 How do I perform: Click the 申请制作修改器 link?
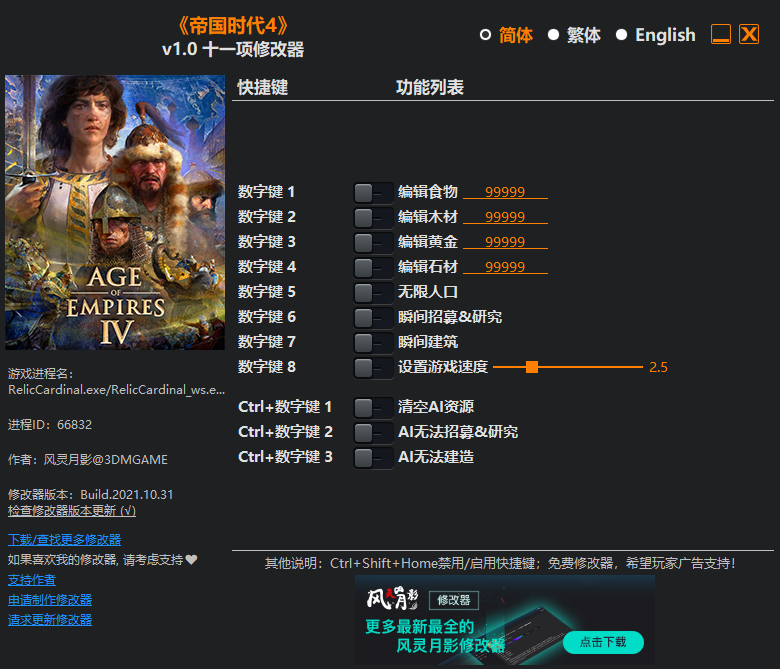click(50, 599)
